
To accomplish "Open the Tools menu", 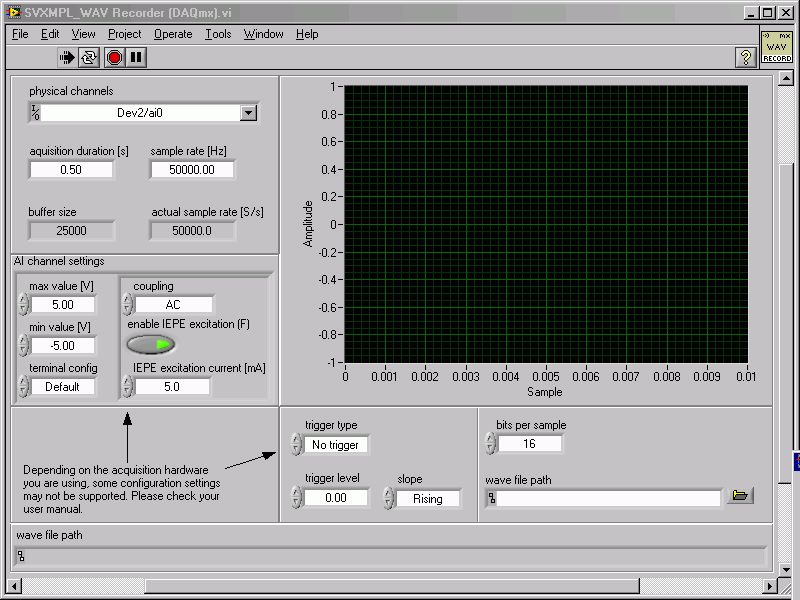I will (x=218, y=34).
